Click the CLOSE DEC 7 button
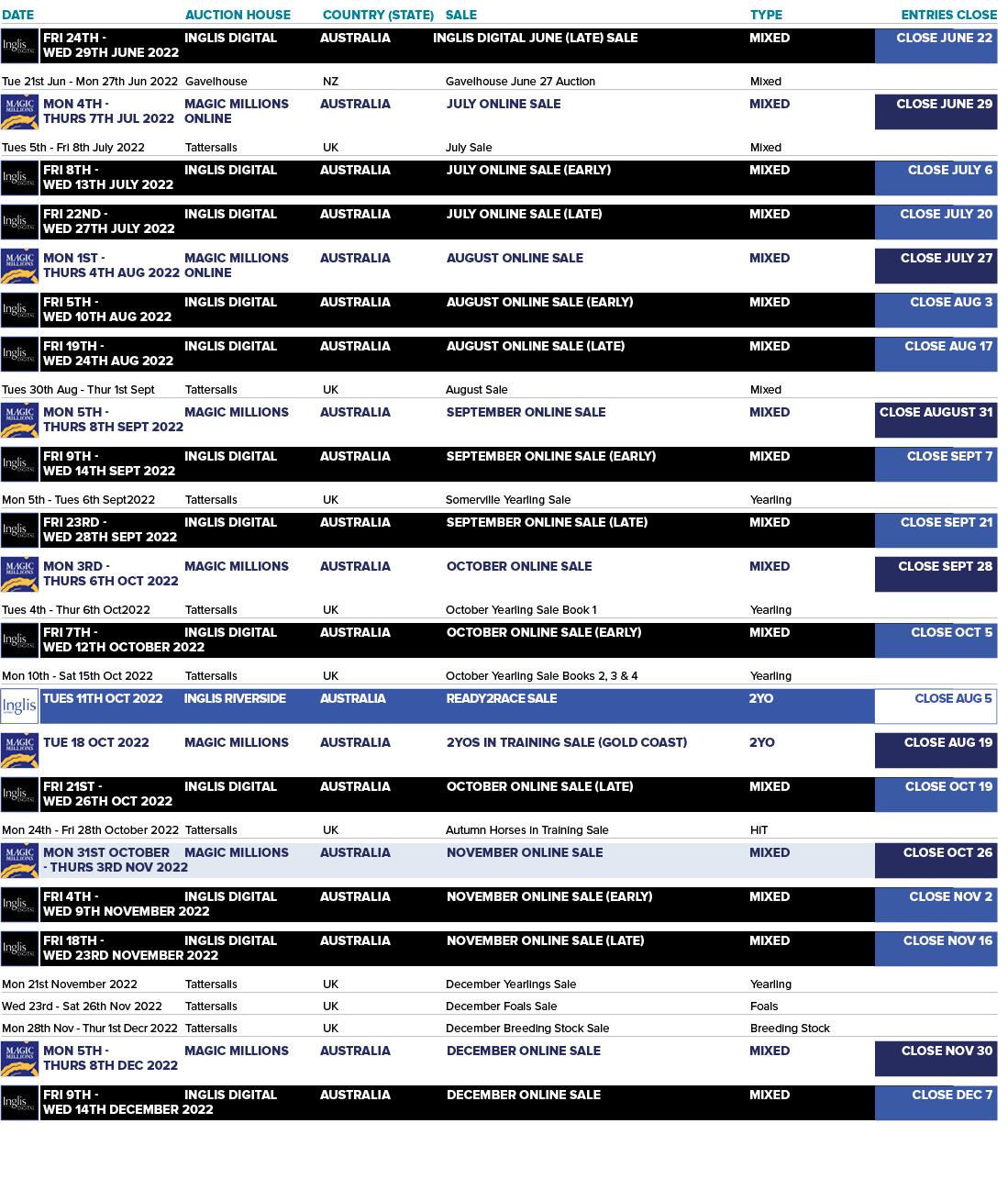This screenshot has height=1179, width=1008. tap(936, 1102)
